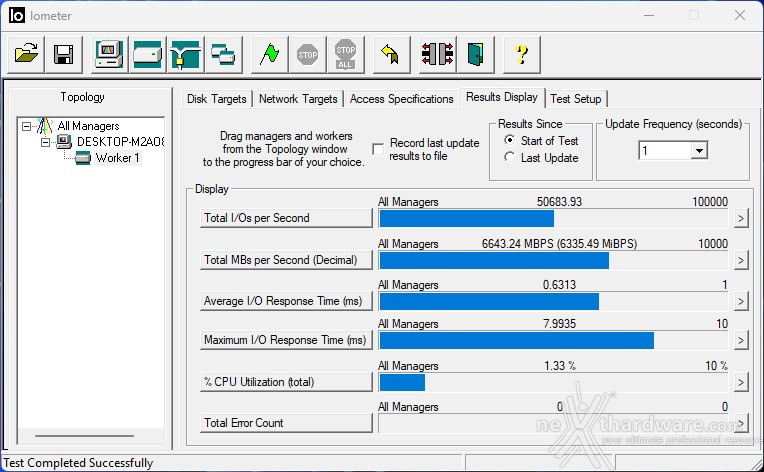Click the Iometer title bar logo
764x472 pixels.
(x=16, y=16)
